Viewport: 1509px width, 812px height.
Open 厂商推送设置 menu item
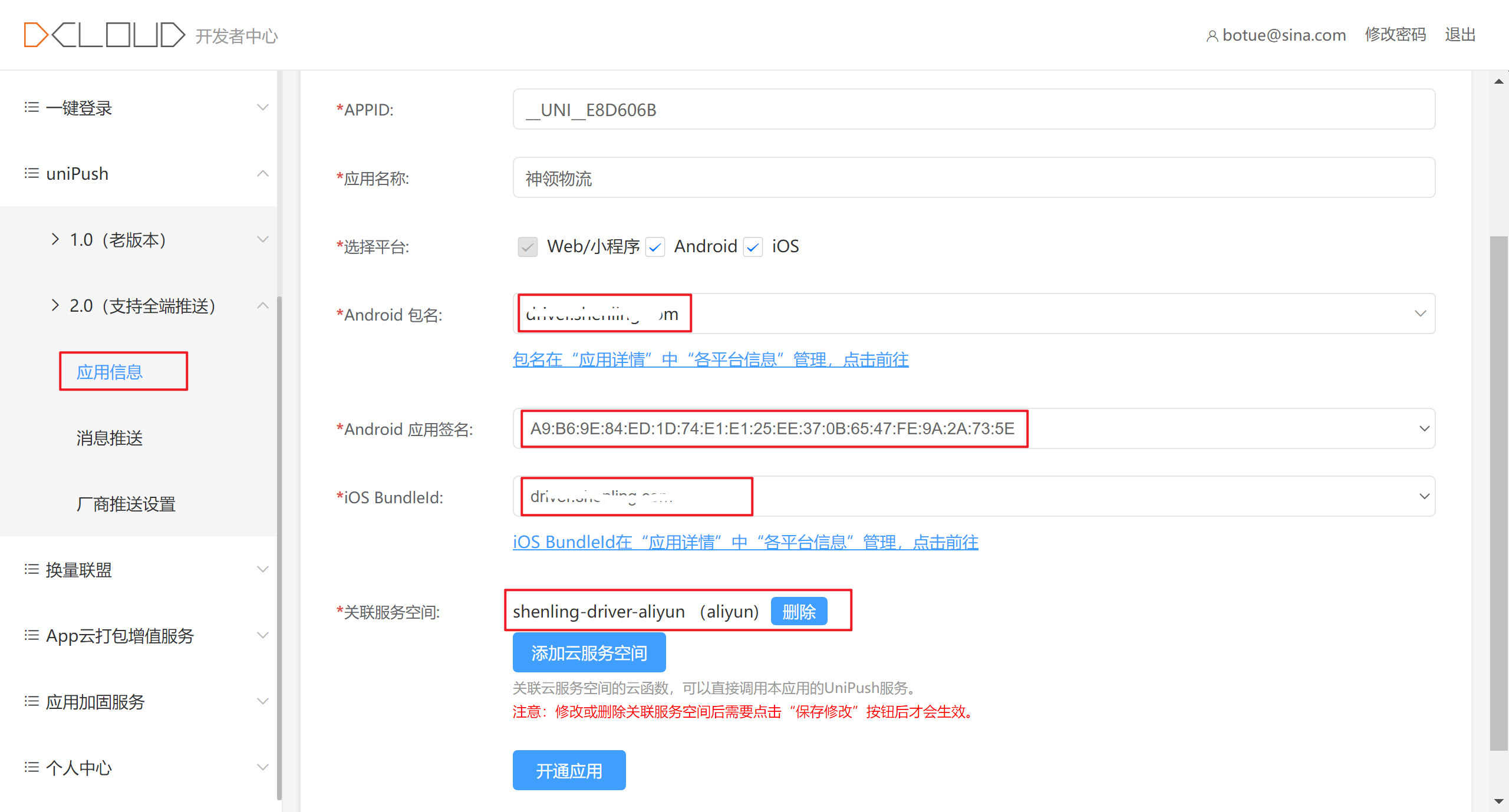126,504
